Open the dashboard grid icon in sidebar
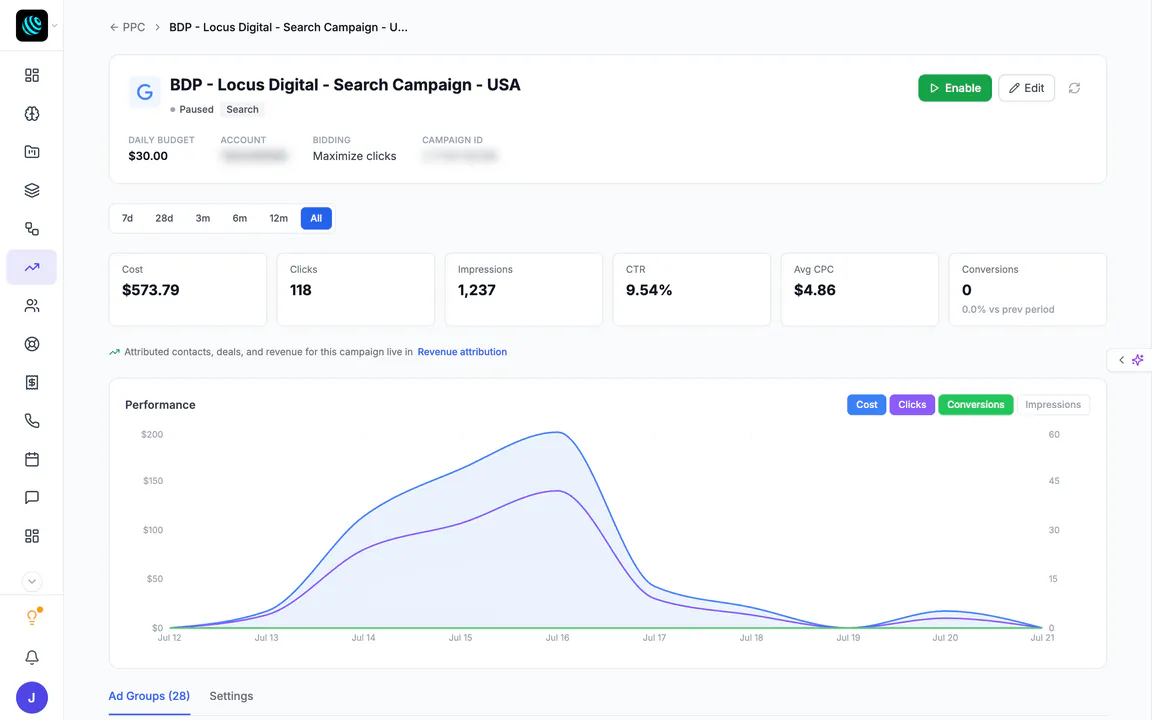This screenshot has height=720, width=1152. click(32, 75)
